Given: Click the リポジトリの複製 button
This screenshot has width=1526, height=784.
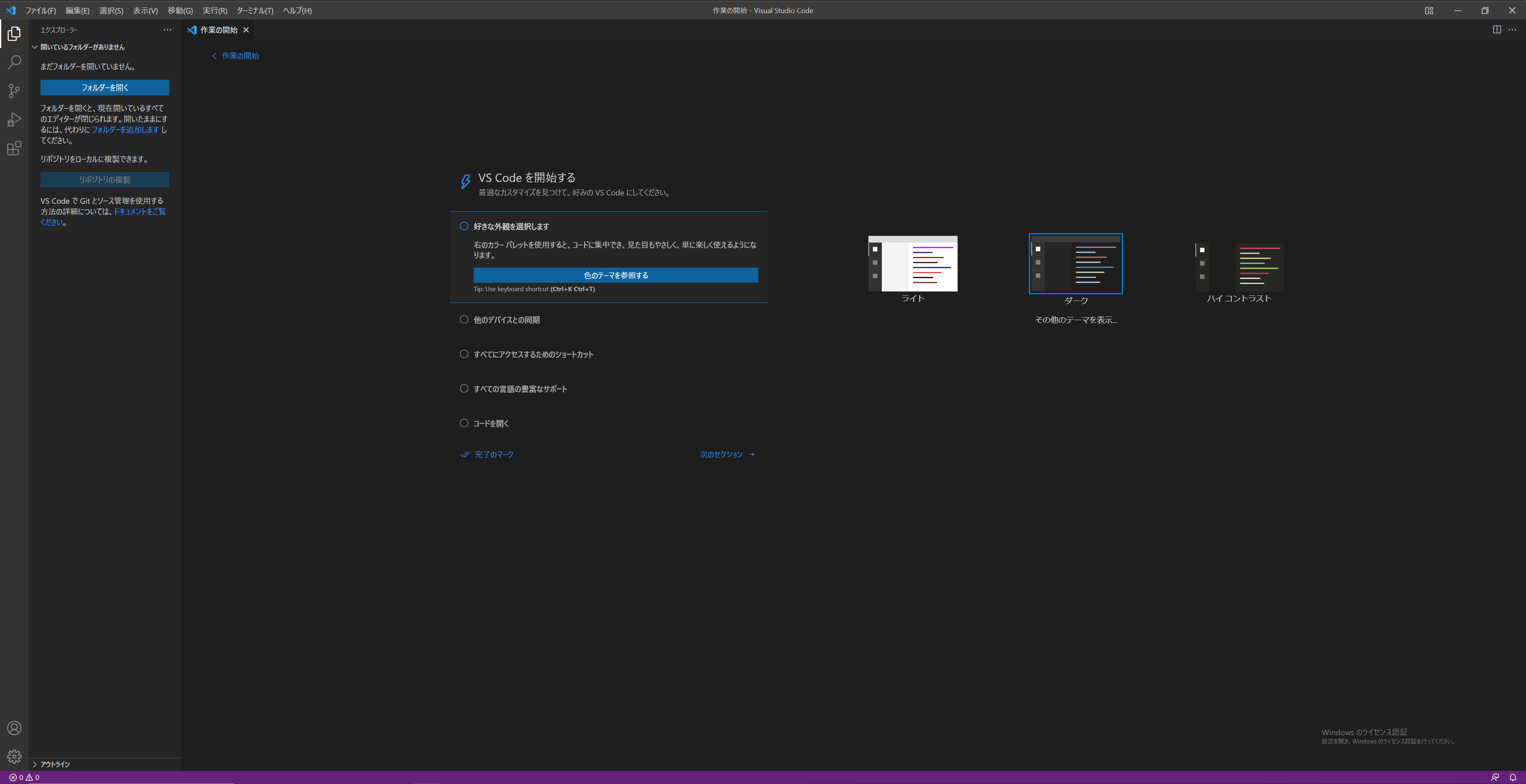Looking at the screenshot, I should click(x=105, y=180).
